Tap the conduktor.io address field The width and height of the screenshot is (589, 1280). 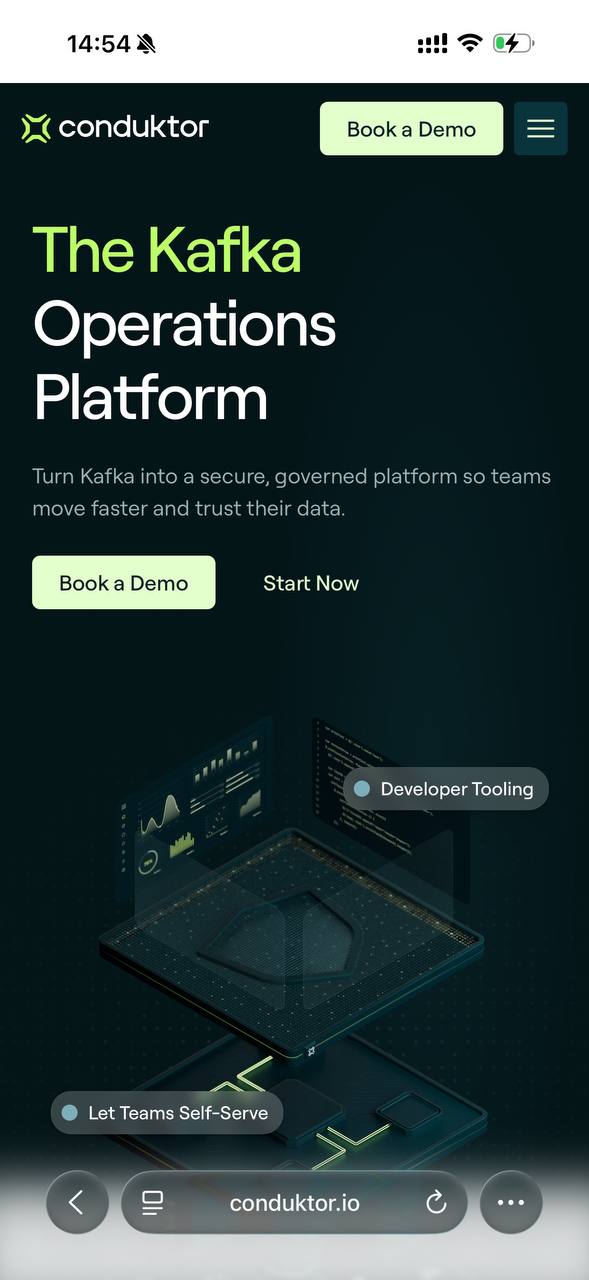click(x=294, y=1202)
